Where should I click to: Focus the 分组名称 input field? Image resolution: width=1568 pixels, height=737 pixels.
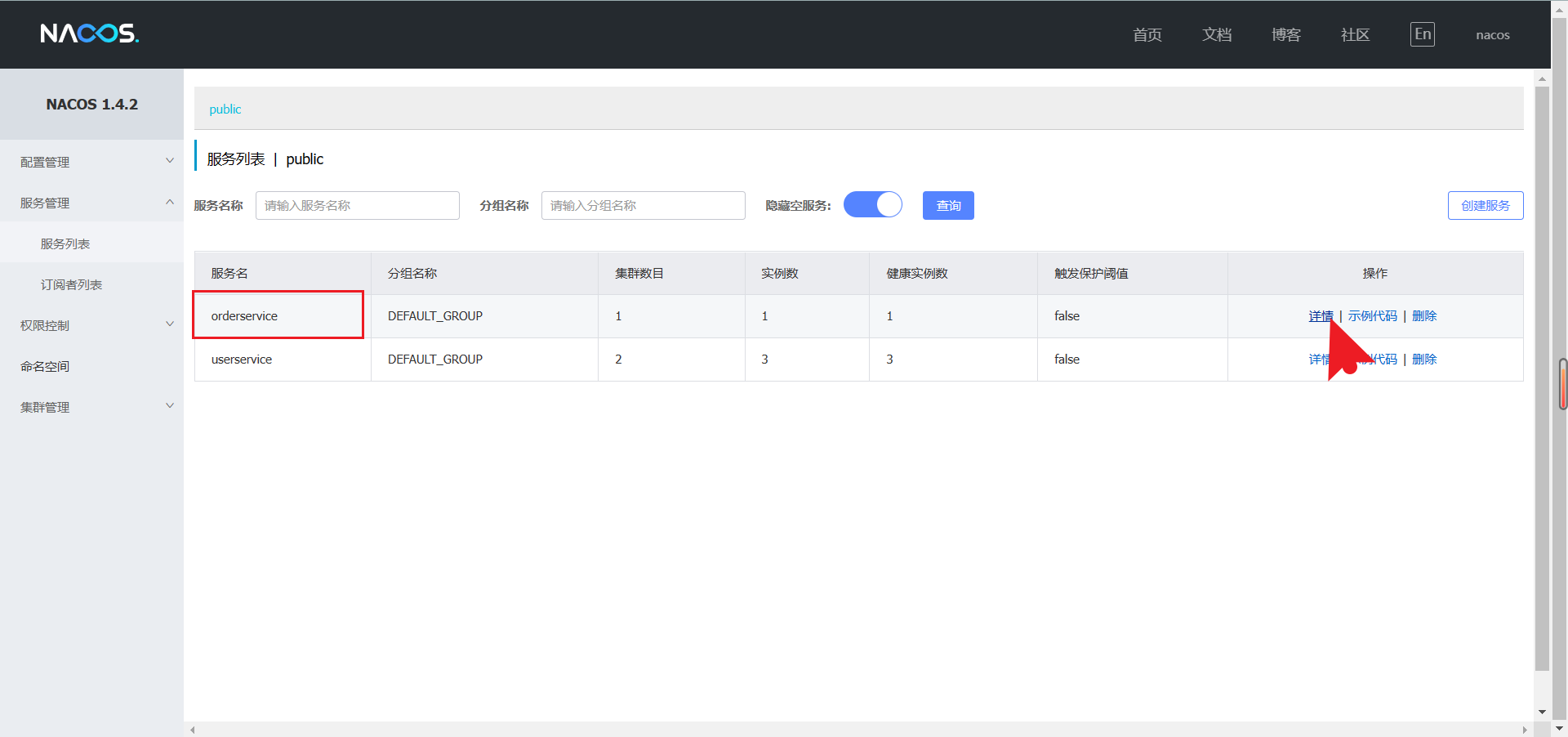click(x=644, y=205)
